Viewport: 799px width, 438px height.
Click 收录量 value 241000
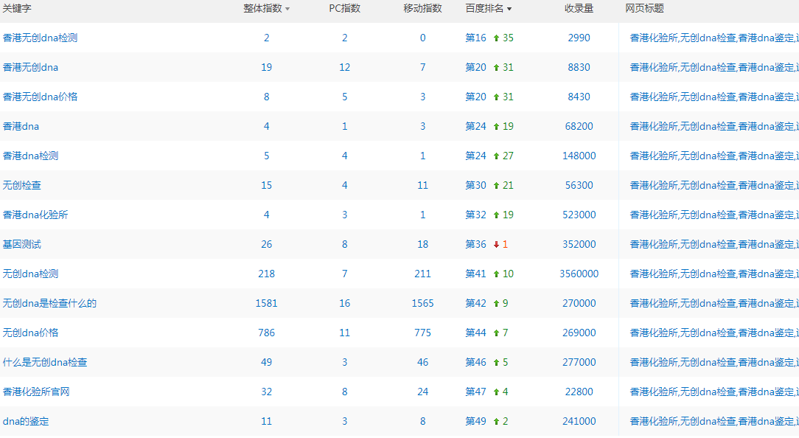click(x=579, y=422)
